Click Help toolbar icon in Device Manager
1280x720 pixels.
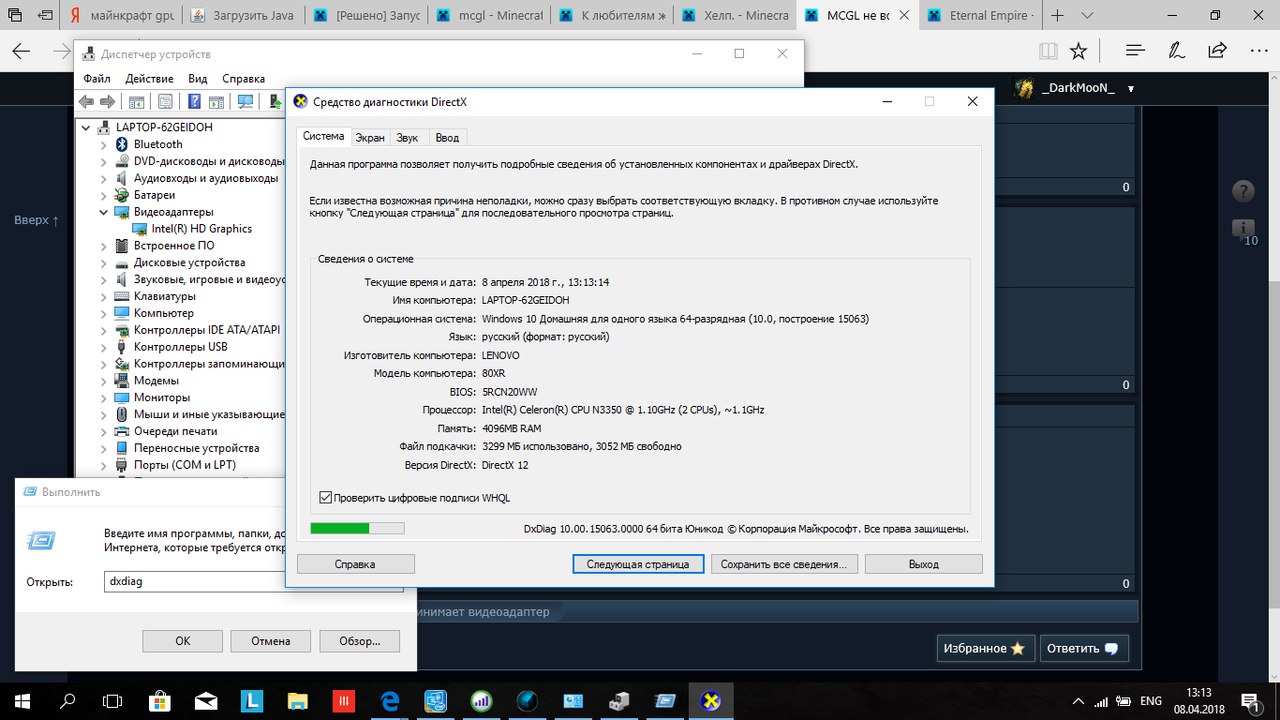[x=194, y=101]
